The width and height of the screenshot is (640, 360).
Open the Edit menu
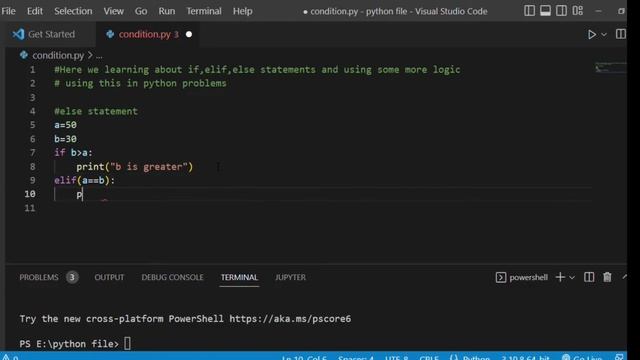tap(35, 11)
